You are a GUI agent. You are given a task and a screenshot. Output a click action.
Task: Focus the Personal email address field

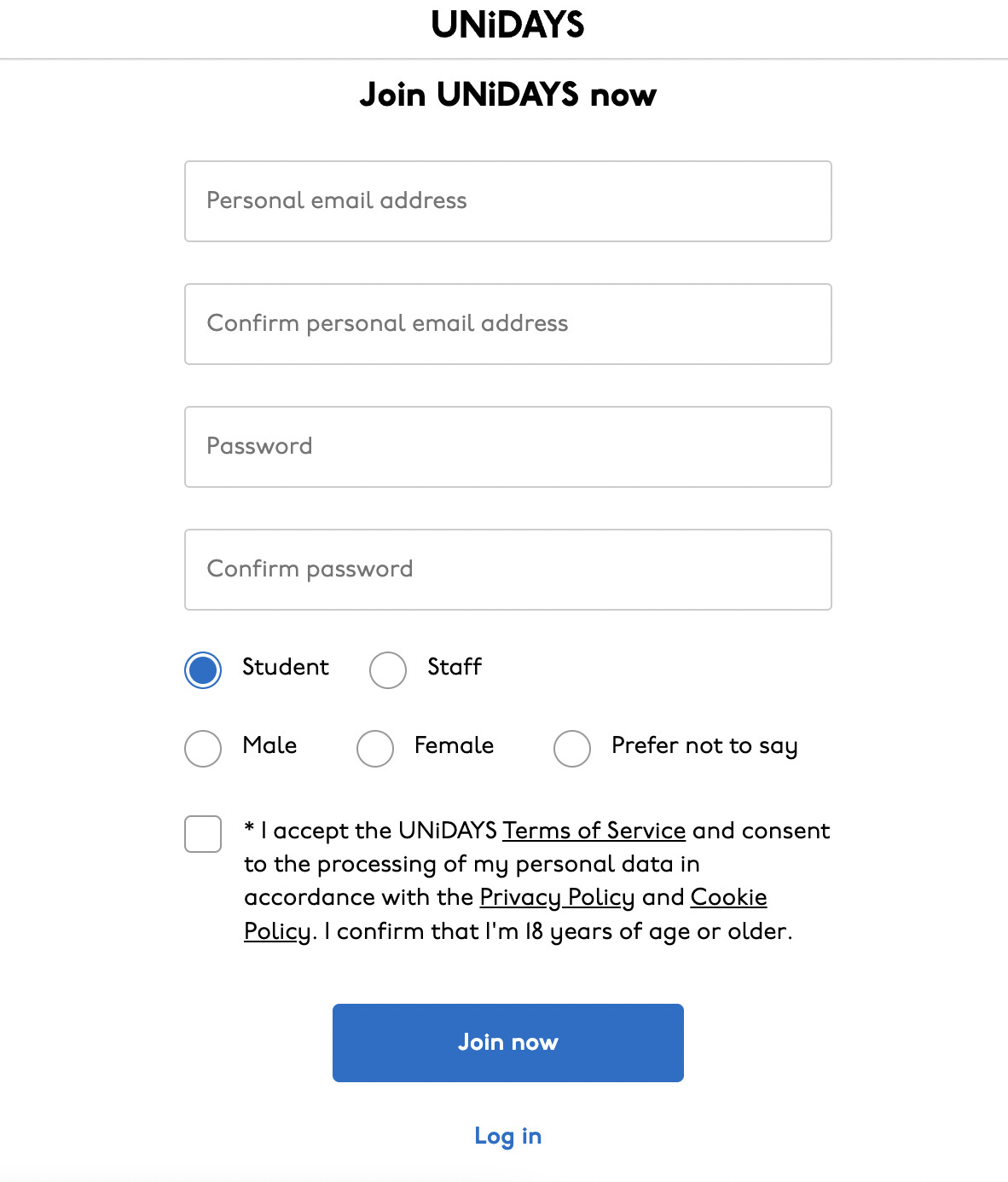coord(507,201)
